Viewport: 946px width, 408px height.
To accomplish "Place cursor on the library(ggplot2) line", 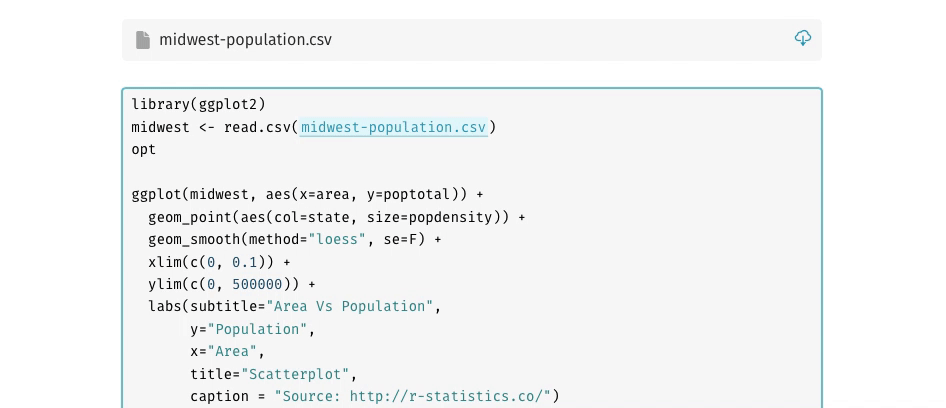I will pos(198,104).
